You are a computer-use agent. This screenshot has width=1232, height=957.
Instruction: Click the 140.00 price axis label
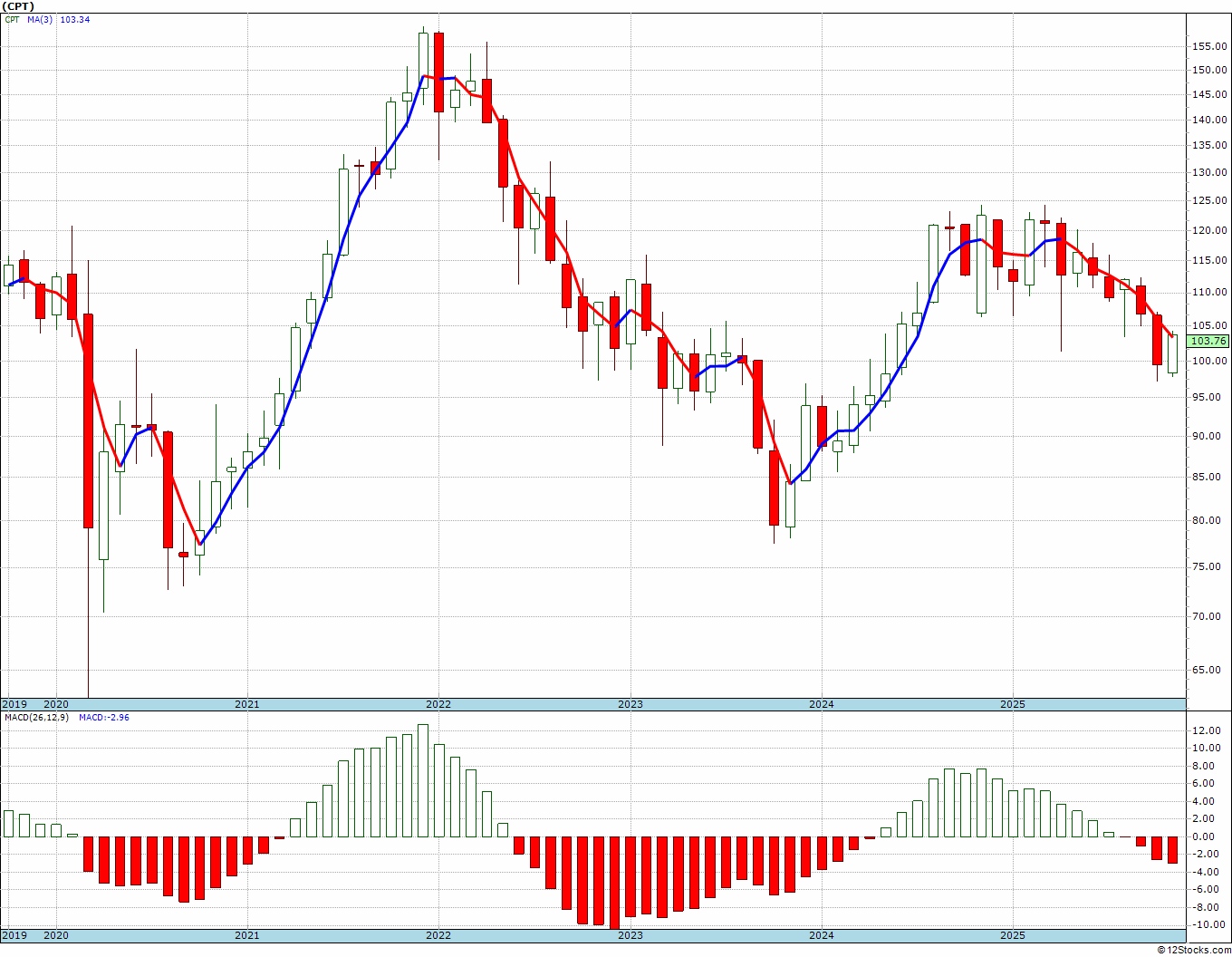point(1210,121)
